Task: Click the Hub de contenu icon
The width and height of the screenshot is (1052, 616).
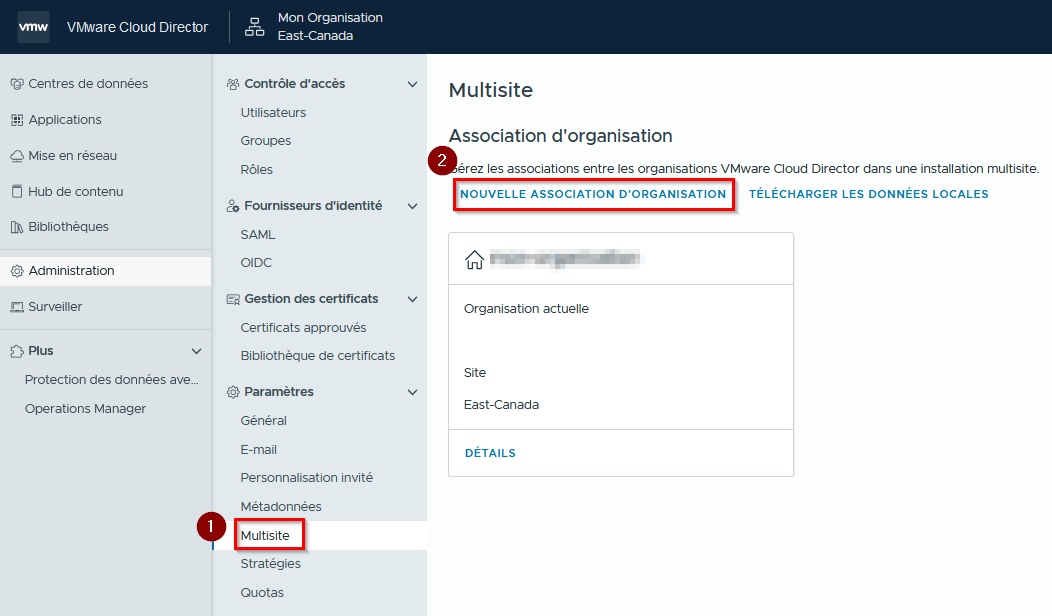Action: point(17,192)
